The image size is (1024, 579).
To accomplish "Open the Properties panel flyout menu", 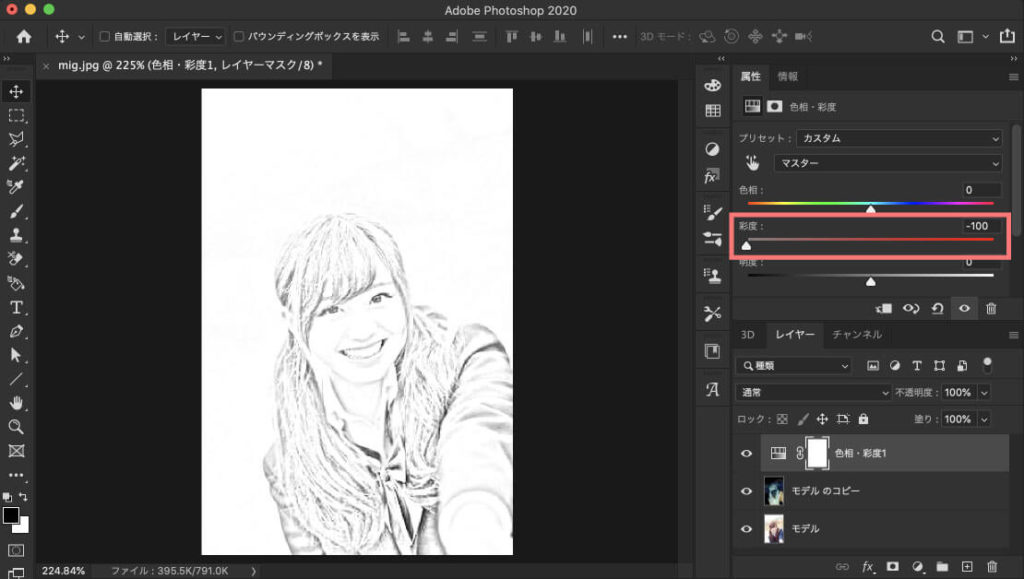I will [1014, 77].
